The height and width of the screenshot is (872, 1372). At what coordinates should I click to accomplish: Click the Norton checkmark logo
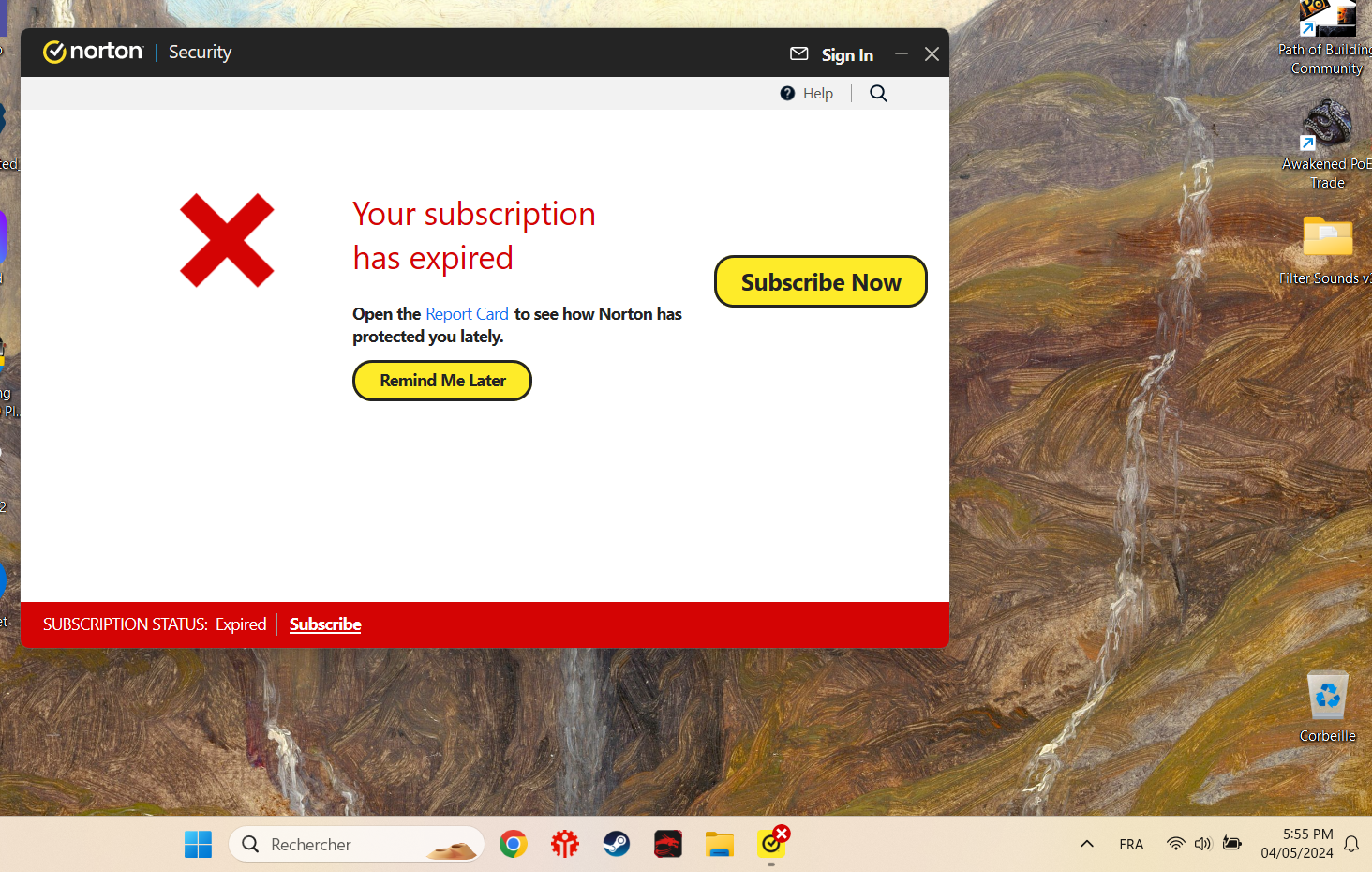pos(54,52)
